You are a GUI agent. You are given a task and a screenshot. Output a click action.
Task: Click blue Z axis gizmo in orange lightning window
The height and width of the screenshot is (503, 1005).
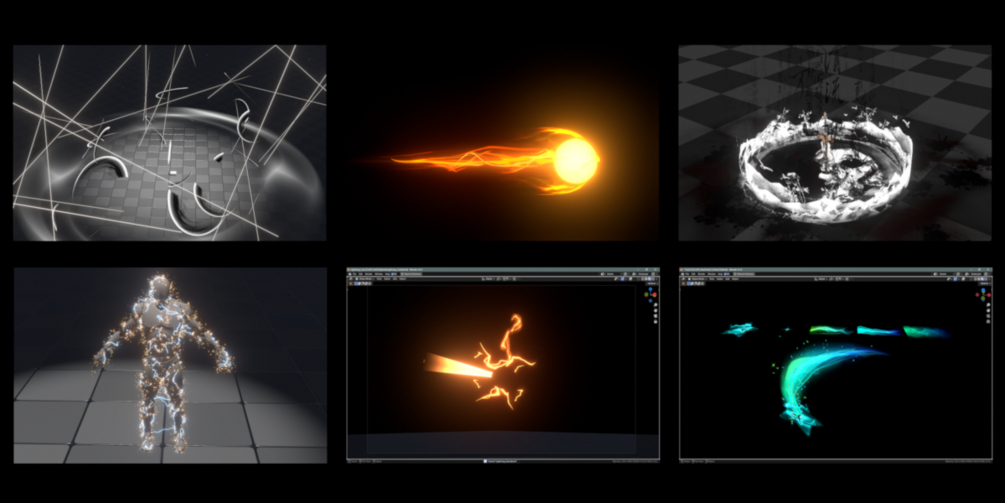pyautogui.click(x=651, y=289)
